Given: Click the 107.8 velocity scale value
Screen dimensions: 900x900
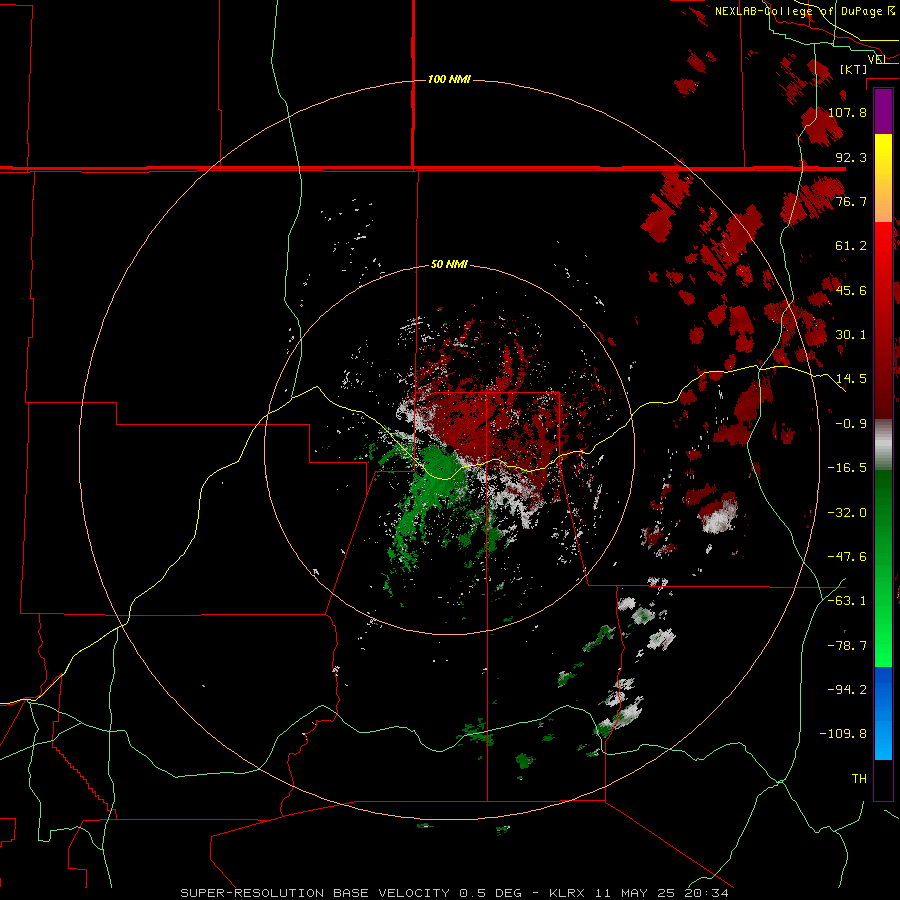Looking at the screenshot, I should (847, 112).
